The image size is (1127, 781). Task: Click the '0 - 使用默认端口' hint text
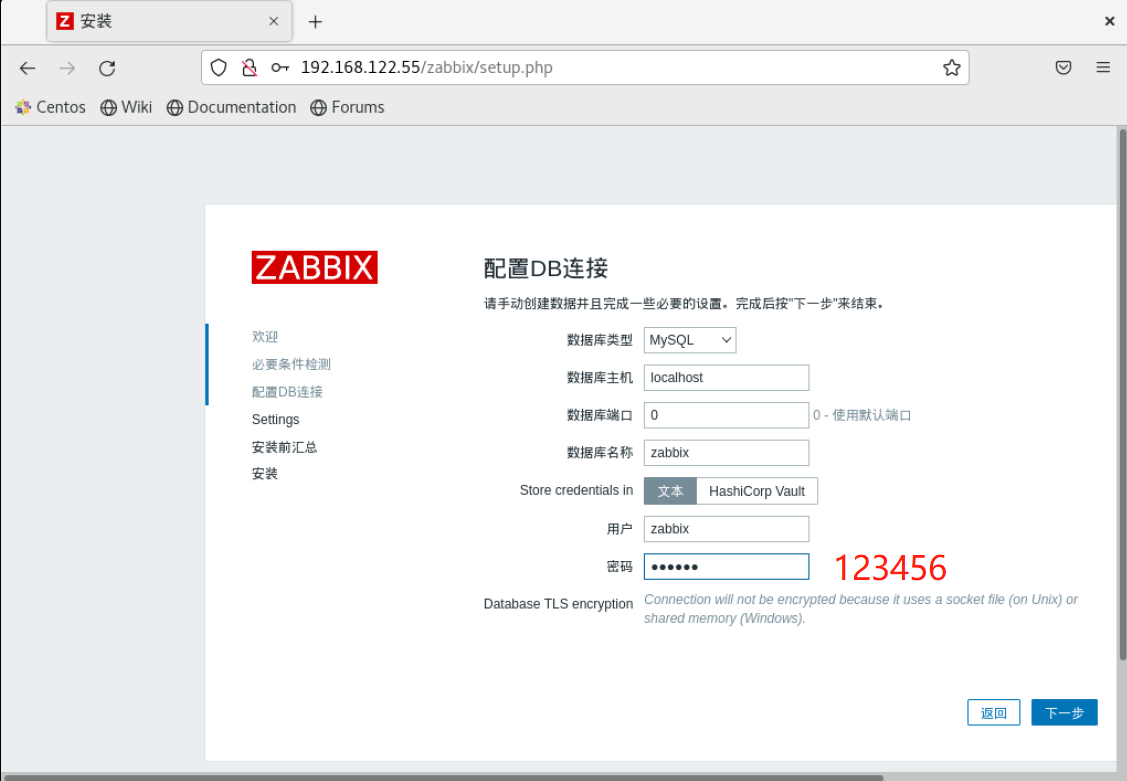tap(862, 415)
